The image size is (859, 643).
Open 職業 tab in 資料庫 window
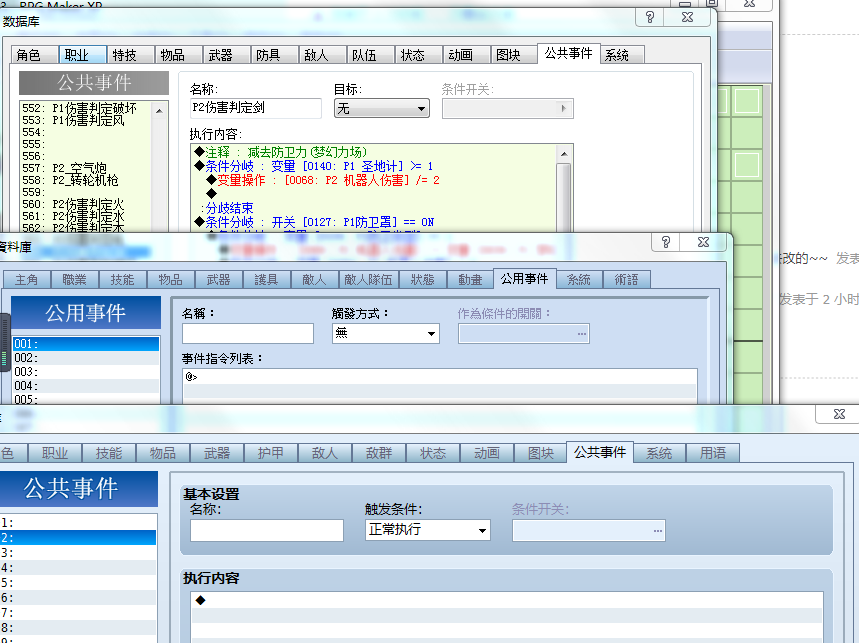(75, 279)
